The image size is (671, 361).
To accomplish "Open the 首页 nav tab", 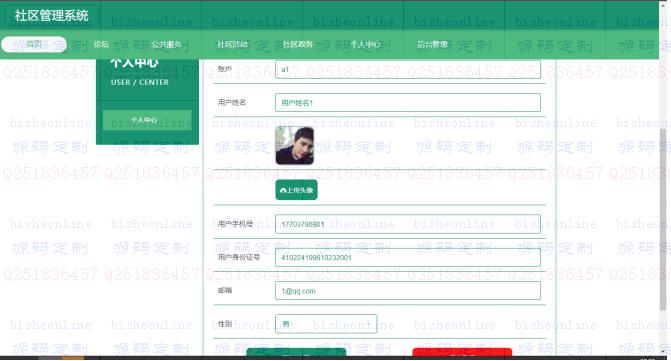I will [34, 44].
